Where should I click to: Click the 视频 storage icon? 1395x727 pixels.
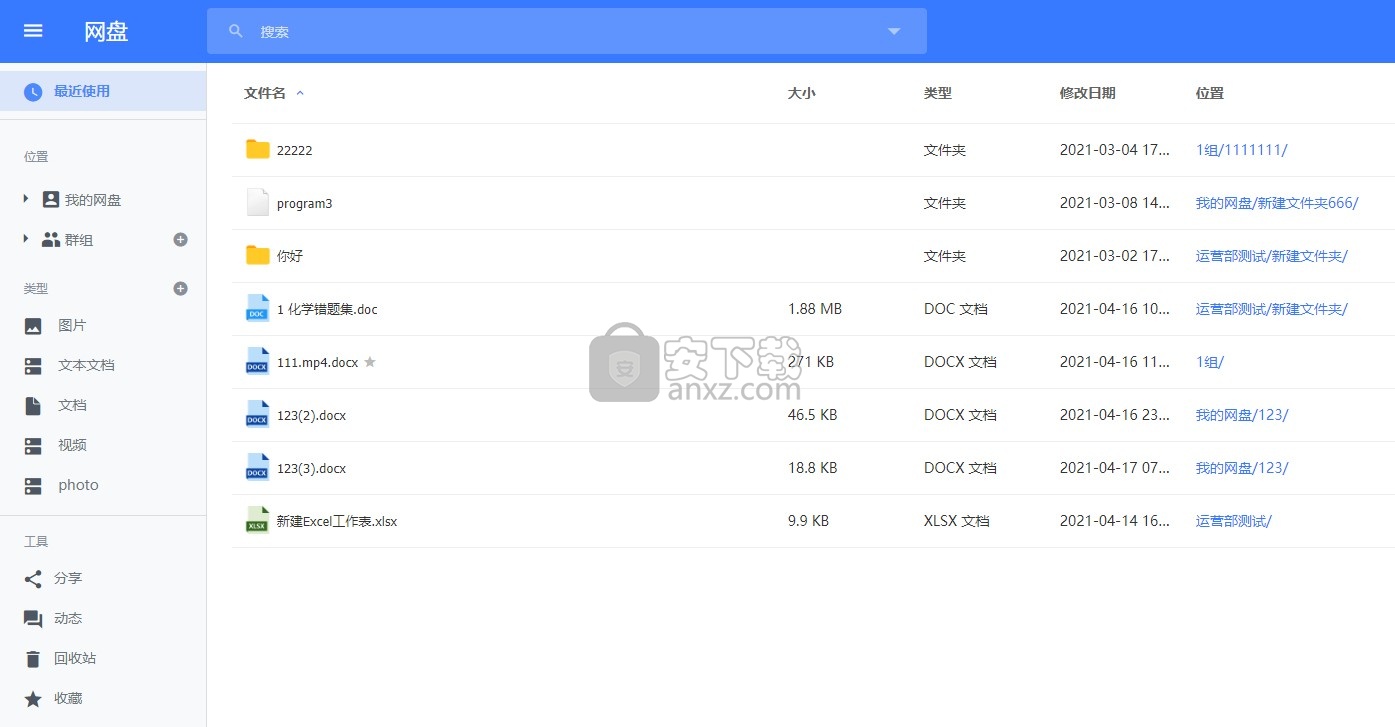(x=33, y=445)
